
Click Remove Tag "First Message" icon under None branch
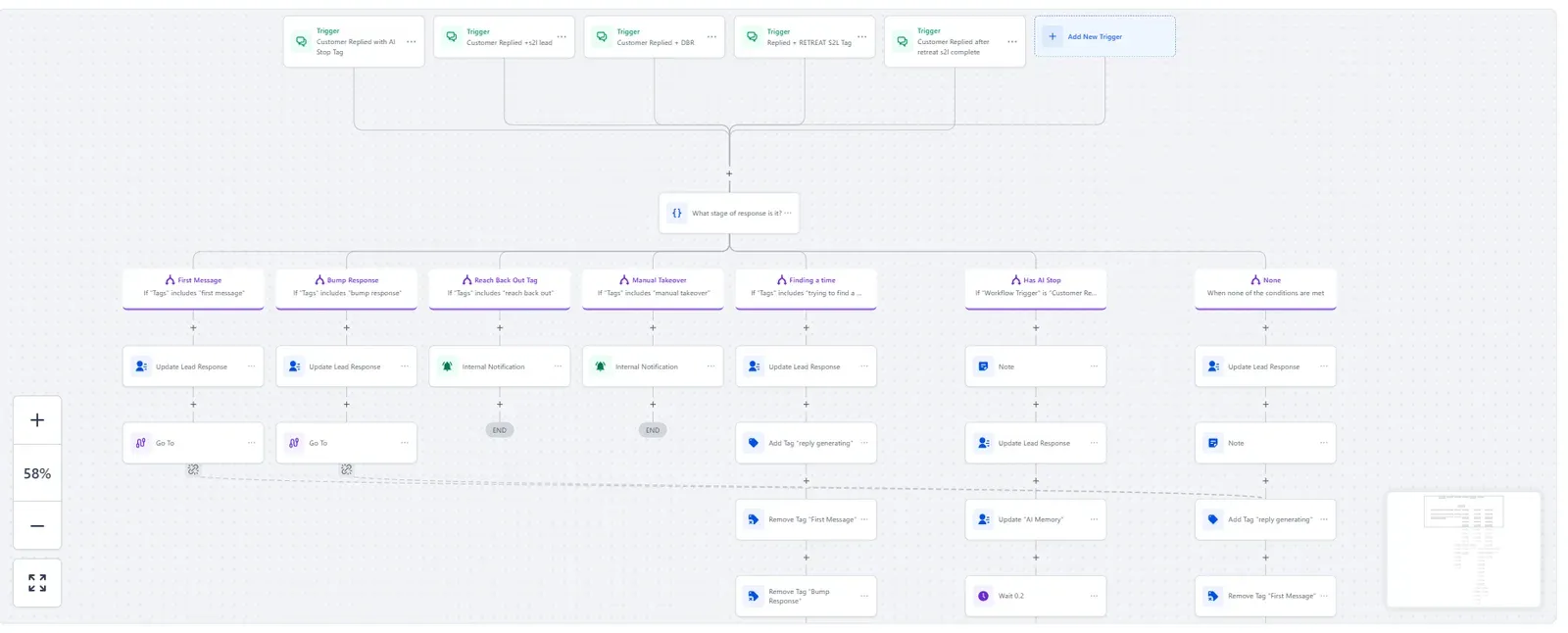point(1213,596)
